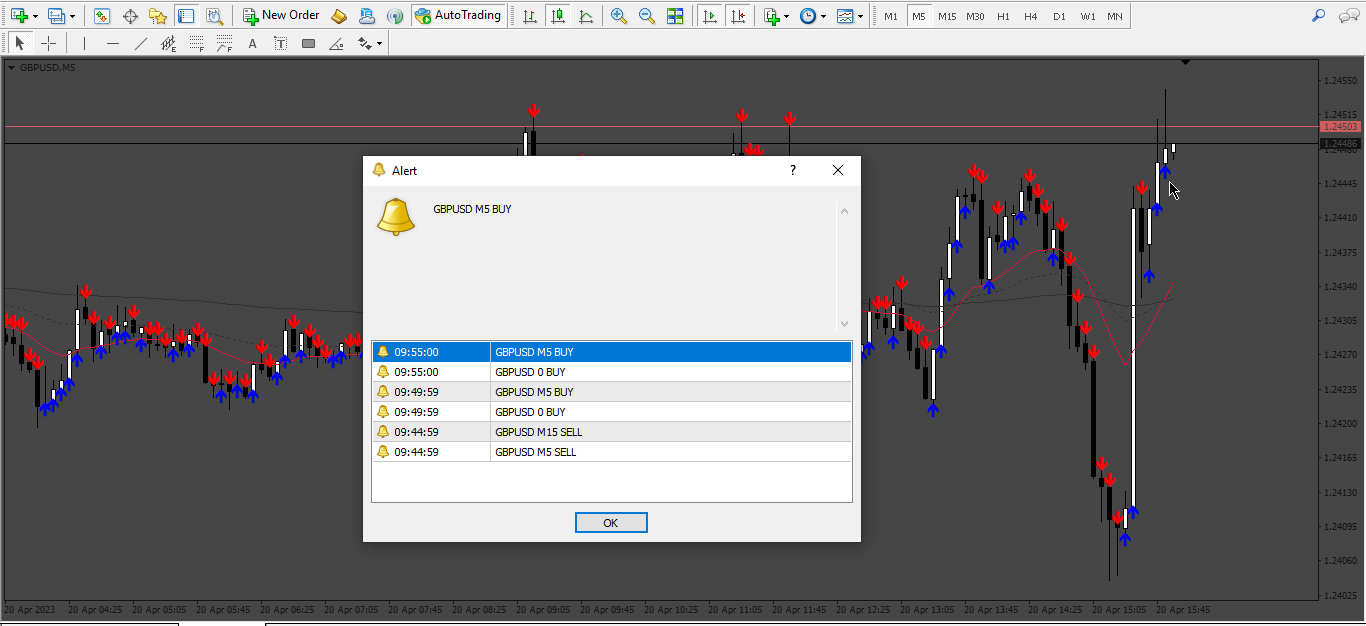Zoom out of the chart
Image resolution: width=1366 pixels, height=626 pixels.
[647, 16]
